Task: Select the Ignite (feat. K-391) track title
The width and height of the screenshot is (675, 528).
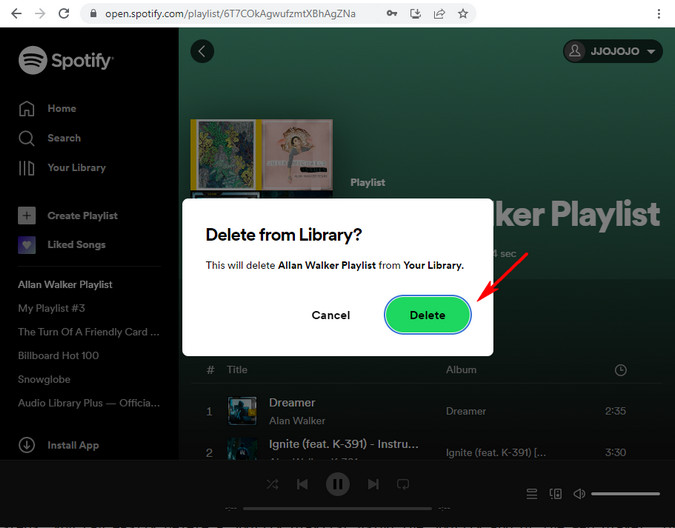Action: tap(344, 444)
